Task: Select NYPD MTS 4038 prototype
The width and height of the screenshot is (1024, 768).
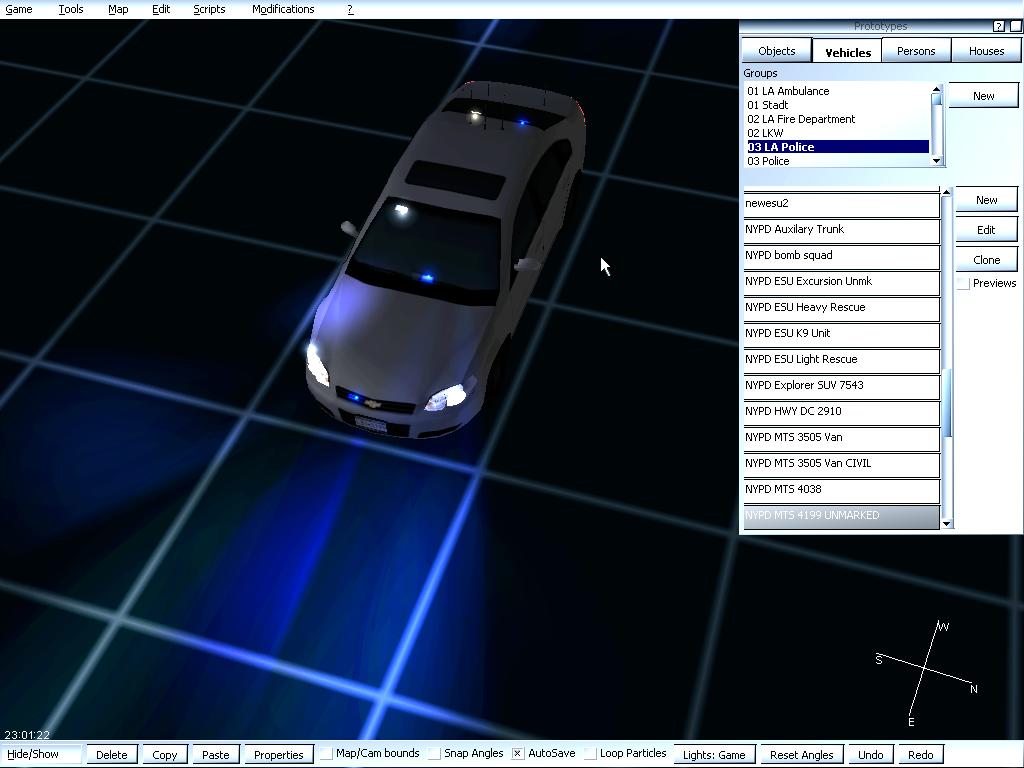Action: point(841,491)
